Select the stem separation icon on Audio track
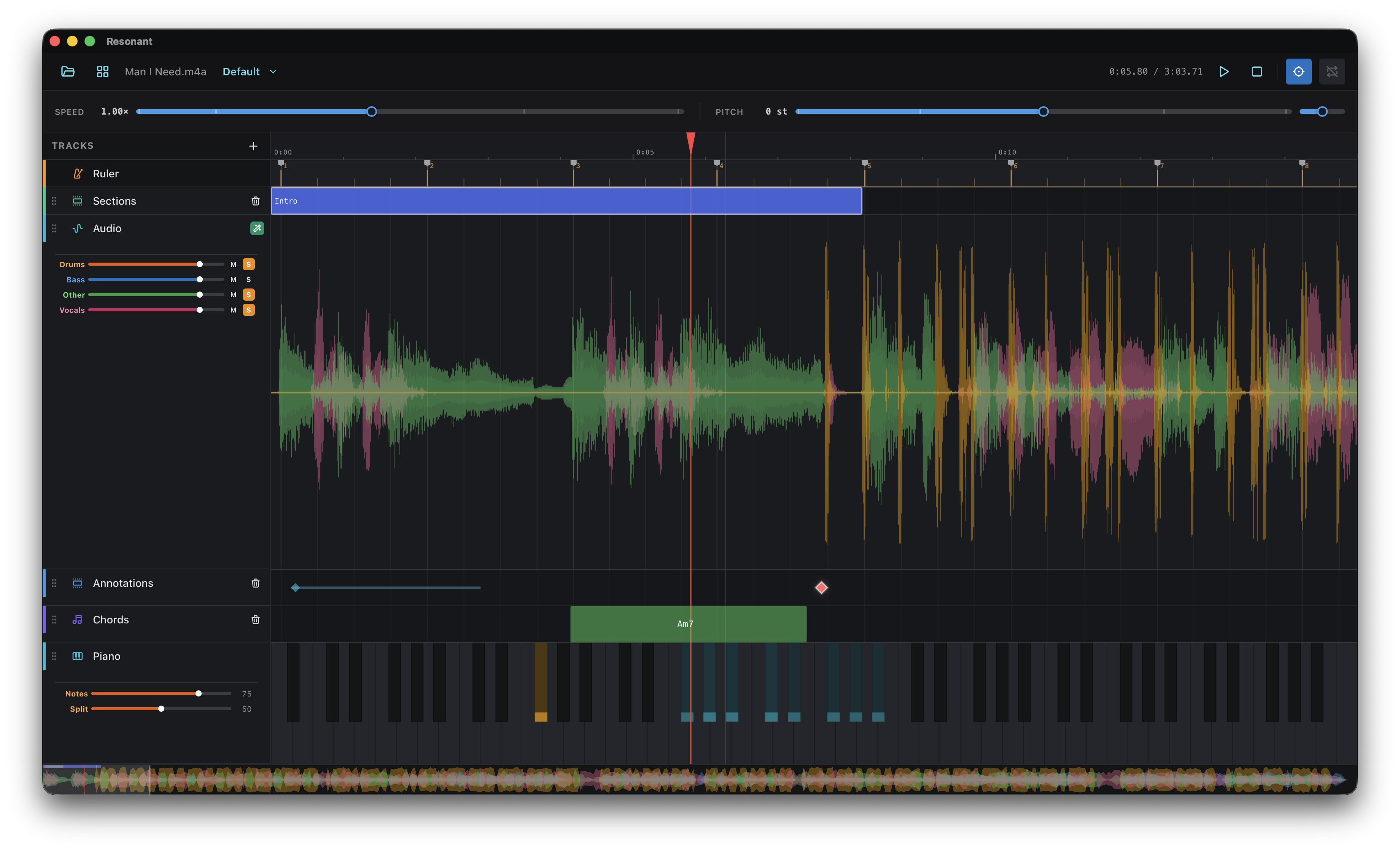 pyautogui.click(x=257, y=228)
